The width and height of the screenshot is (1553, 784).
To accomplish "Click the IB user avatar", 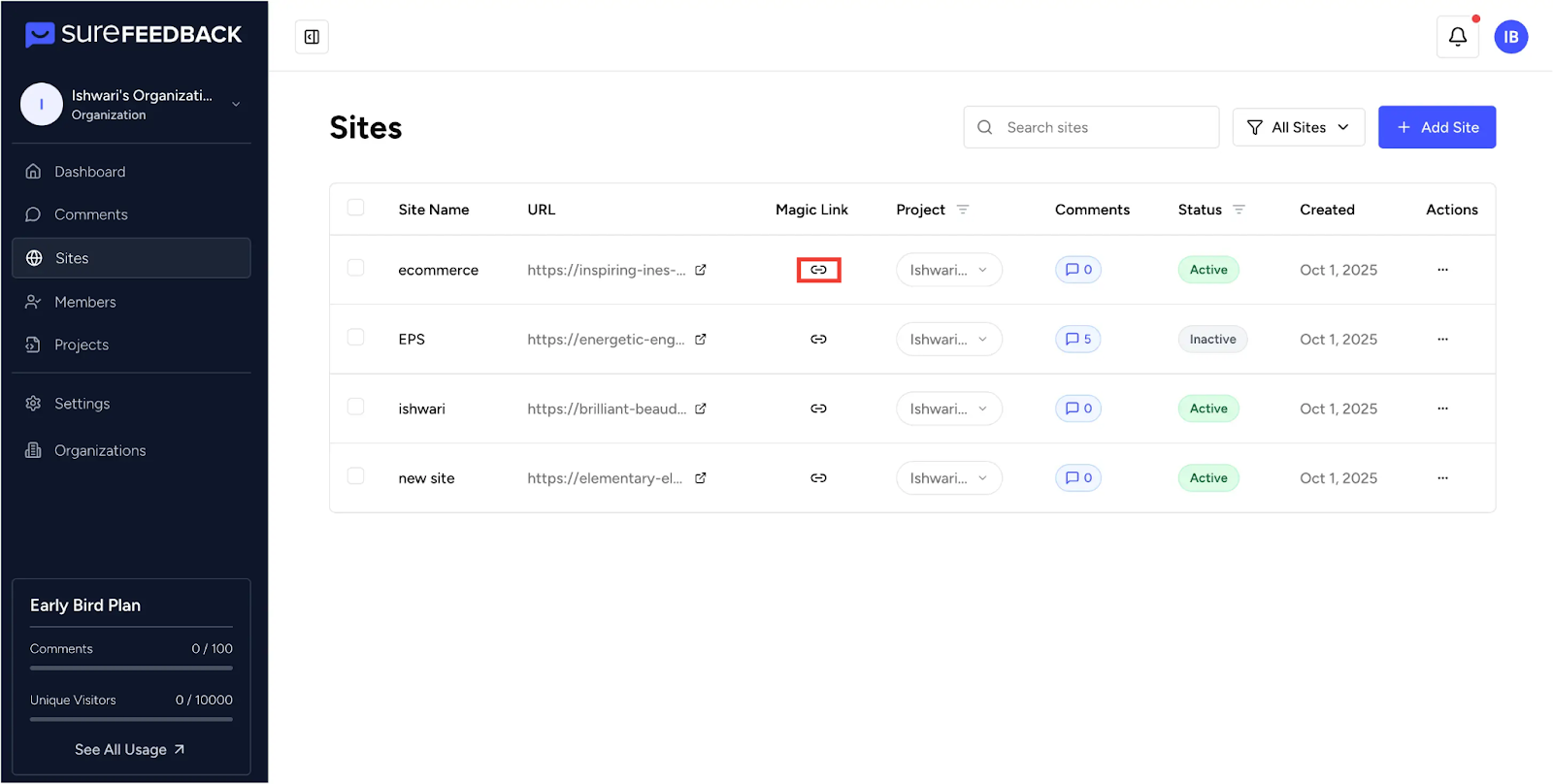I will click(x=1510, y=37).
